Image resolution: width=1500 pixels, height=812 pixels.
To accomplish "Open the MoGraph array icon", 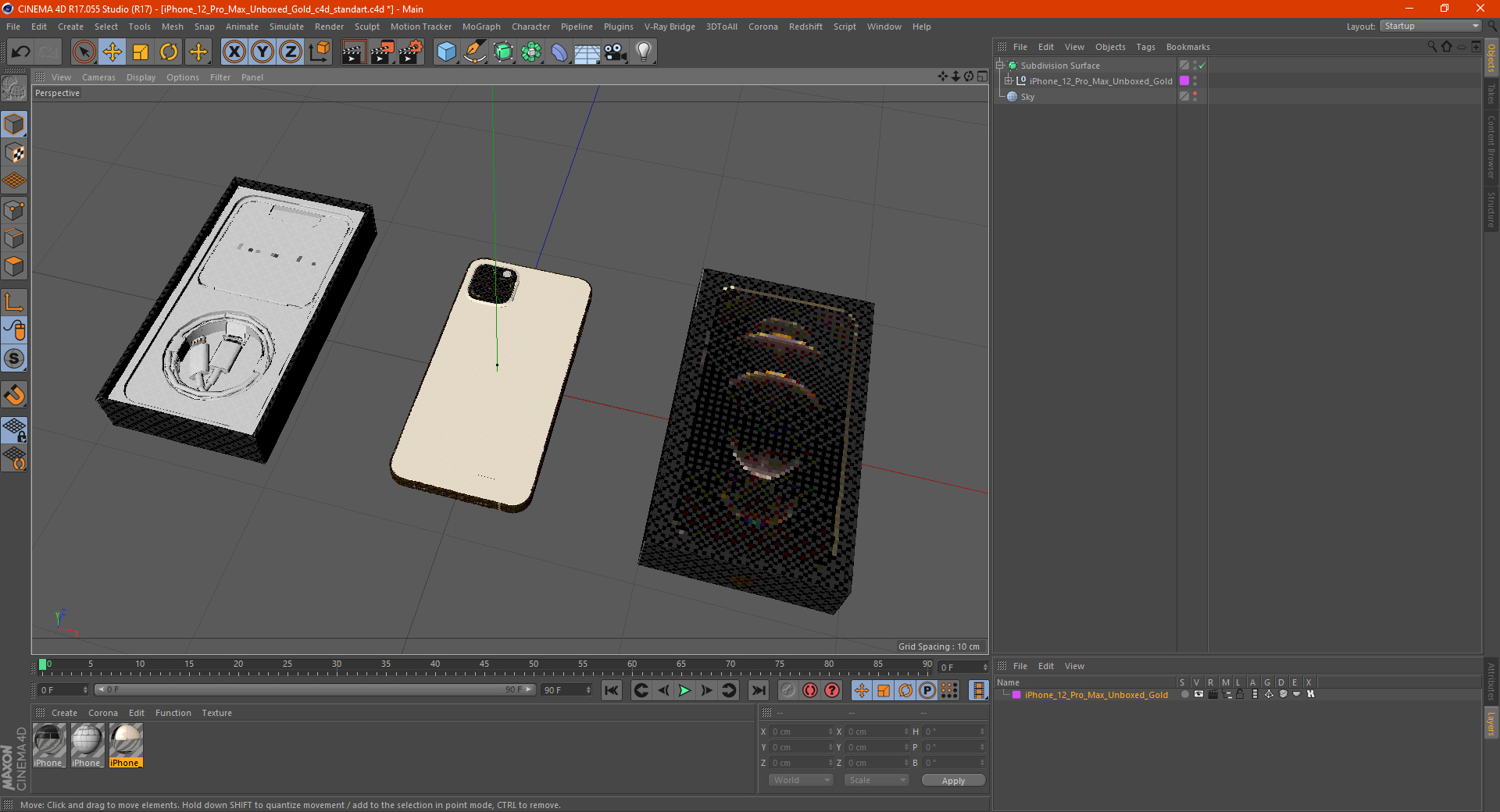I will tap(531, 52).
